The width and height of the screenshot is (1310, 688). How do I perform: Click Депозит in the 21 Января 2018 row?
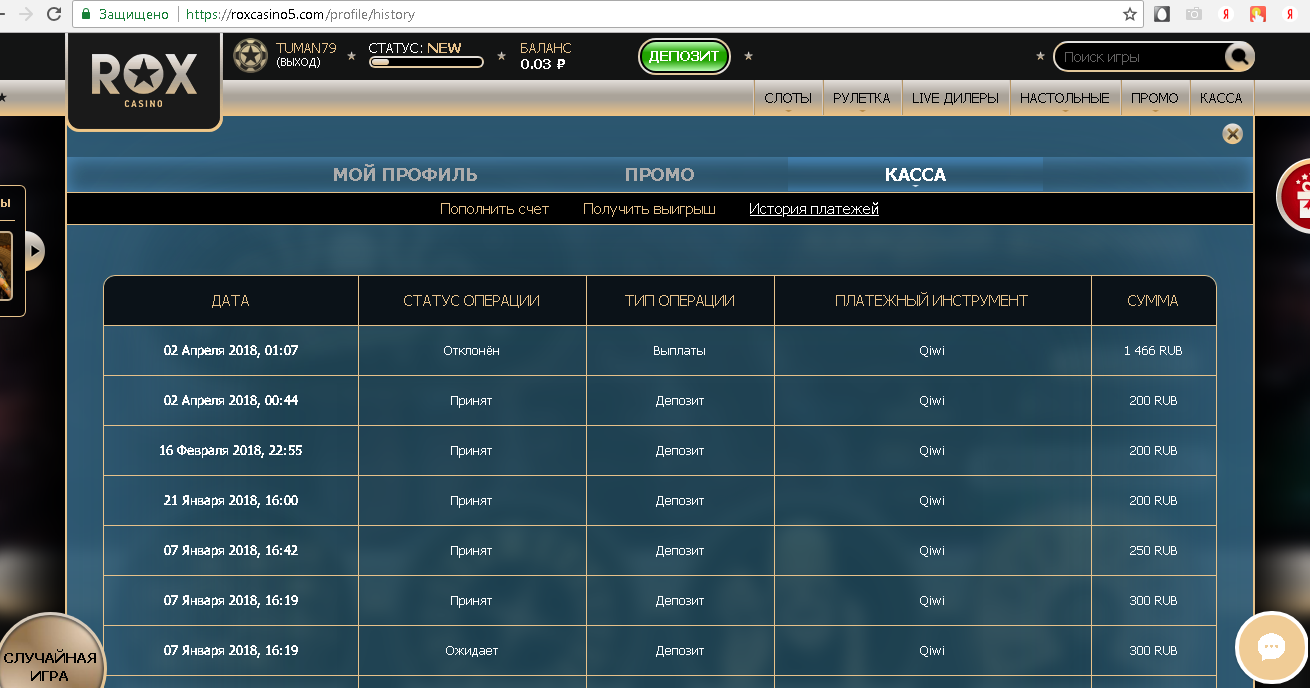click(x=680, y=501)
